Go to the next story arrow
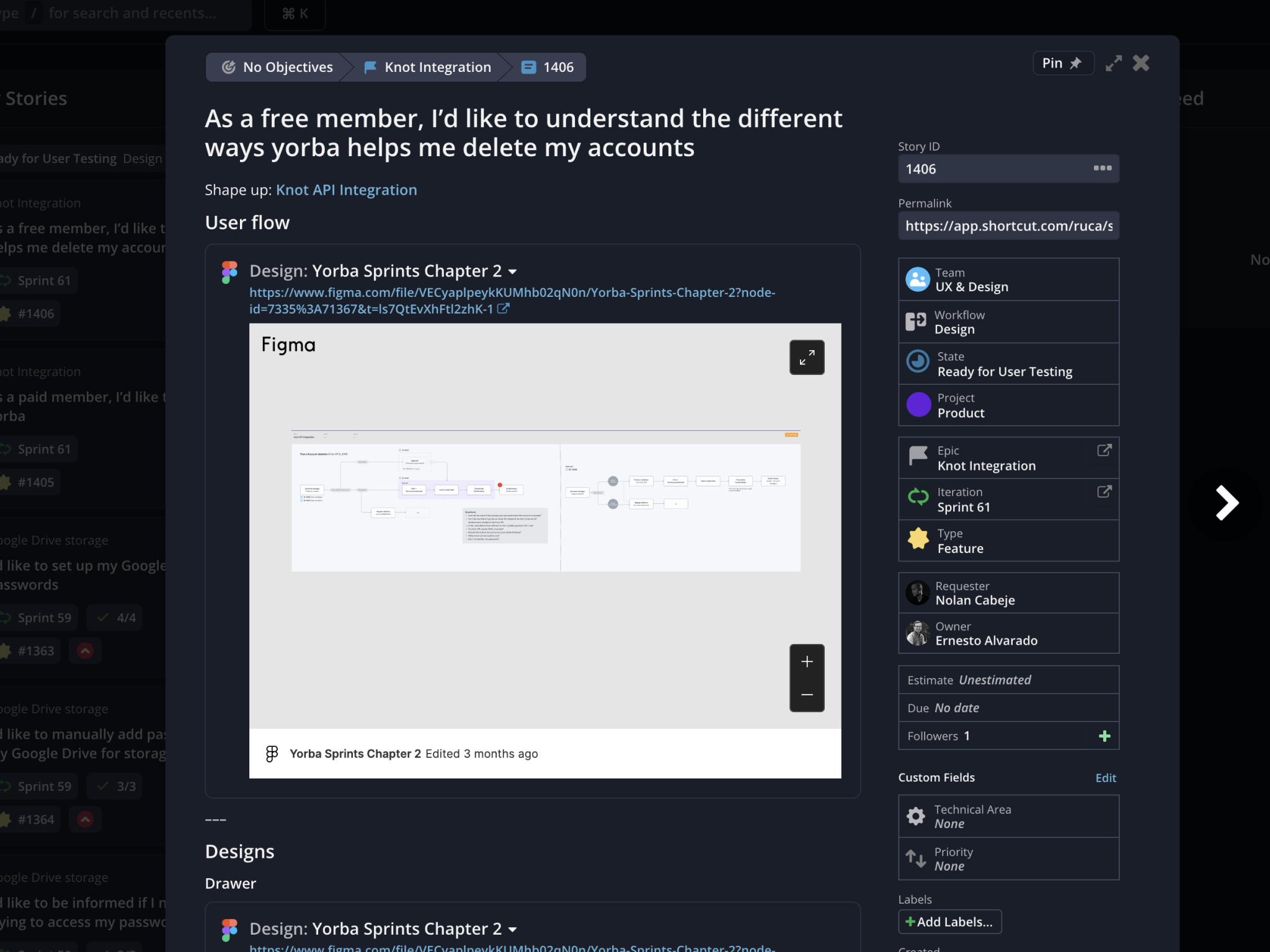 pyautogui.click(x=1226, y=502)
